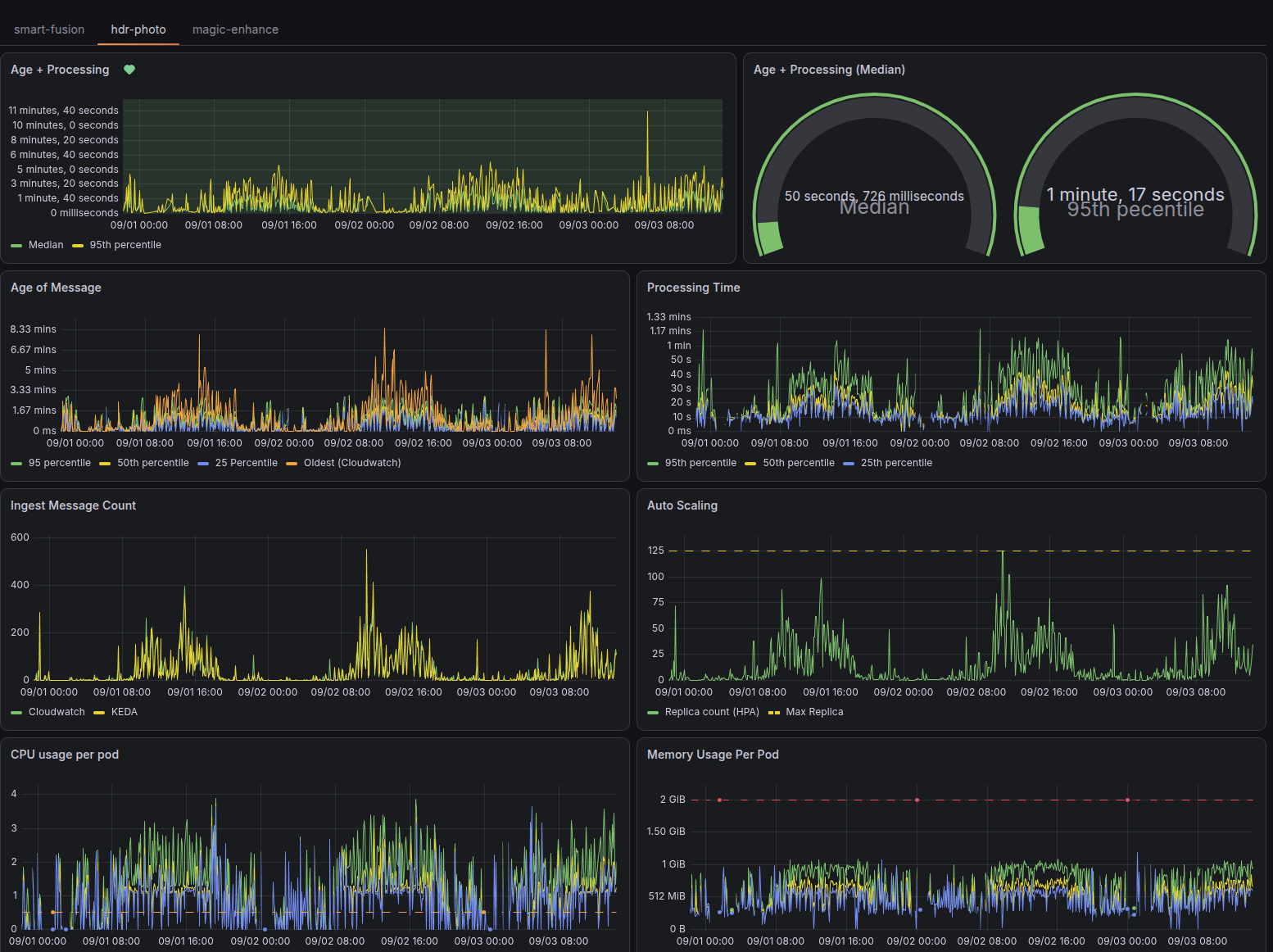Open the magic-enhance tab
The image size is (1273, 952).
(x=235, y=29)
